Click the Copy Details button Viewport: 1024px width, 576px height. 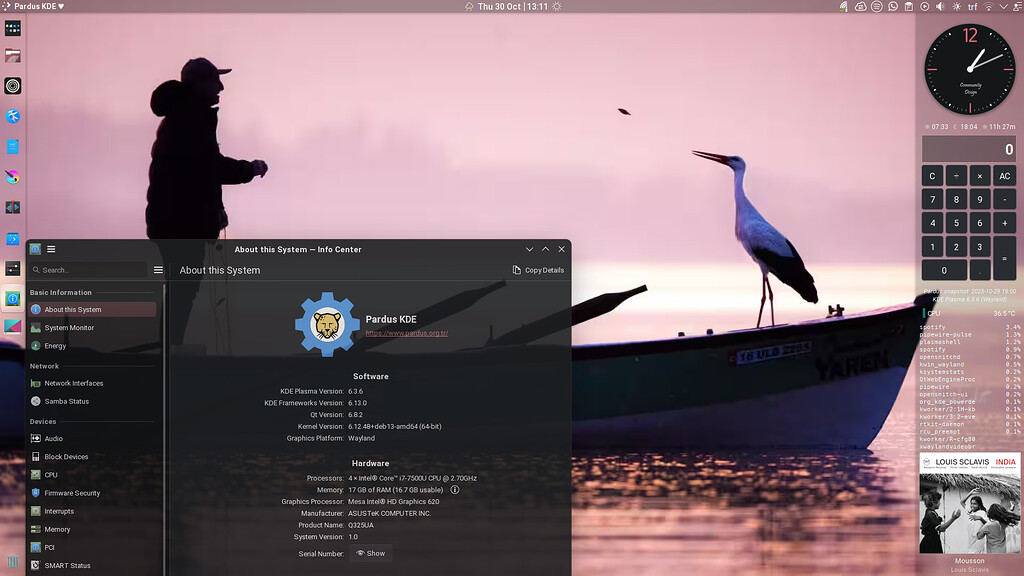click(538, 270)
